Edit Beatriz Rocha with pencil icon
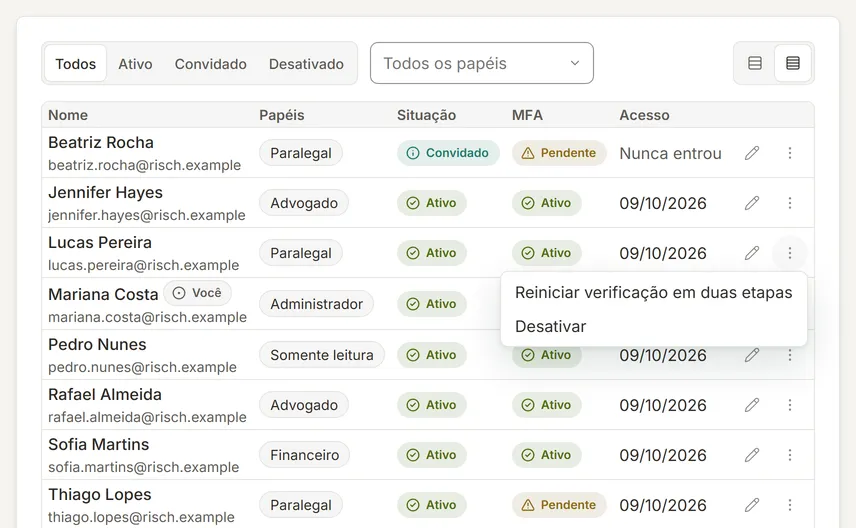The width and height of the screenshot is (856, 528). (x=752, y=153)
